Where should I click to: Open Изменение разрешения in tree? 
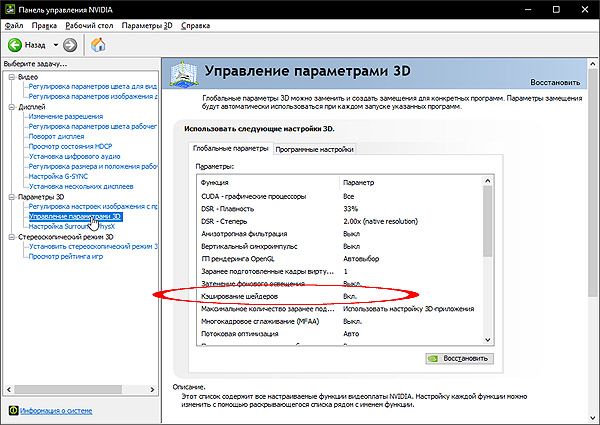coord(66,116)
